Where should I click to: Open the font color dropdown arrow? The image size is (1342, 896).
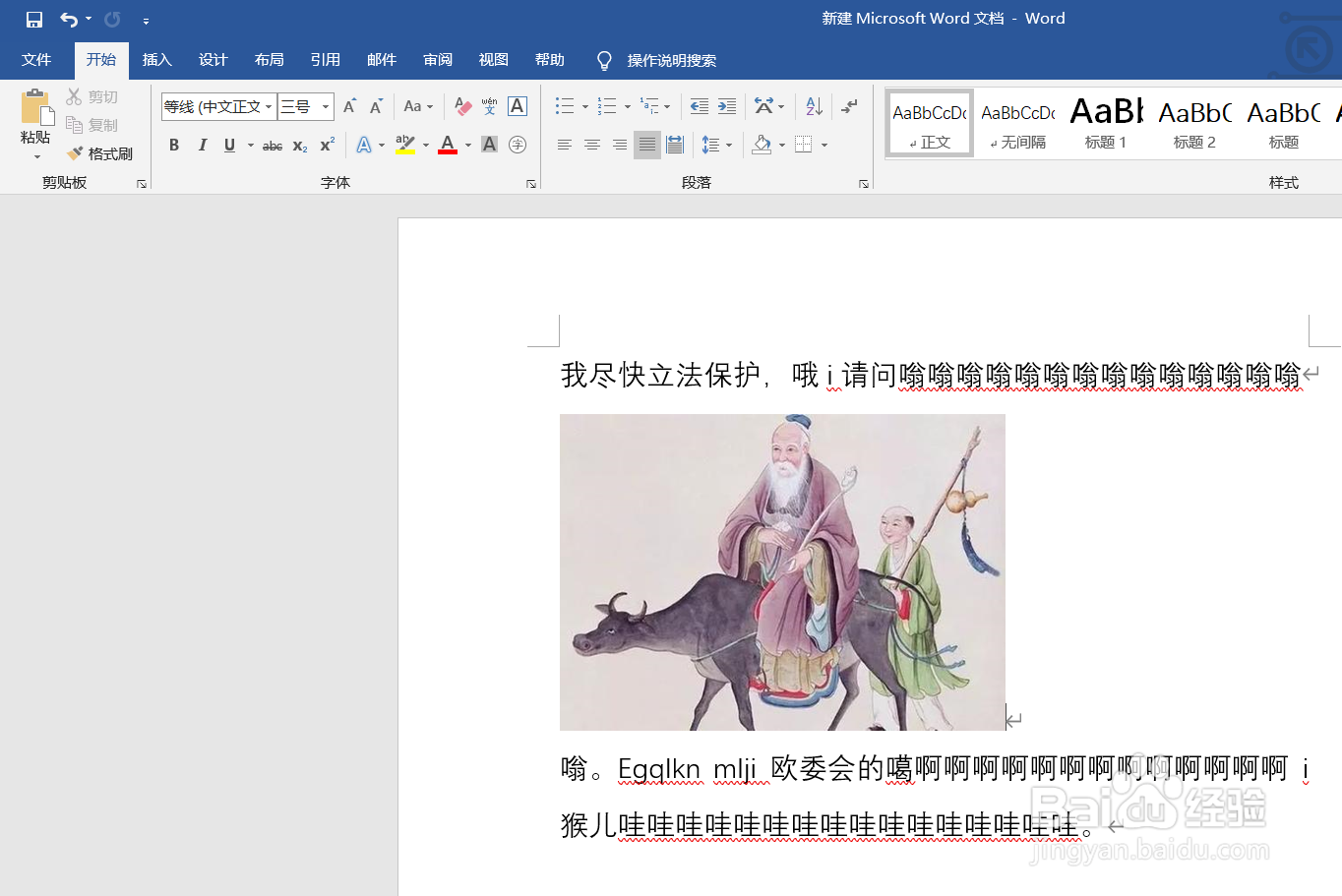click(x=468, y=146)
